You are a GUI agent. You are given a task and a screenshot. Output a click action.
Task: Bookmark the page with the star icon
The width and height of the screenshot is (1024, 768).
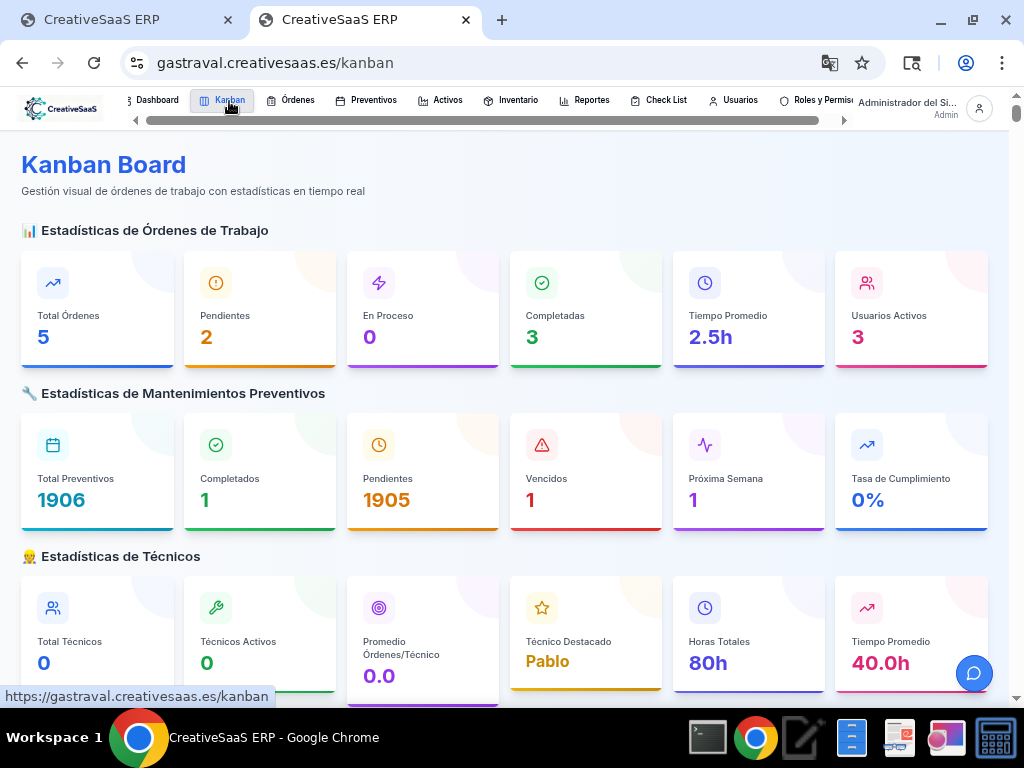(x=862, y=63)
